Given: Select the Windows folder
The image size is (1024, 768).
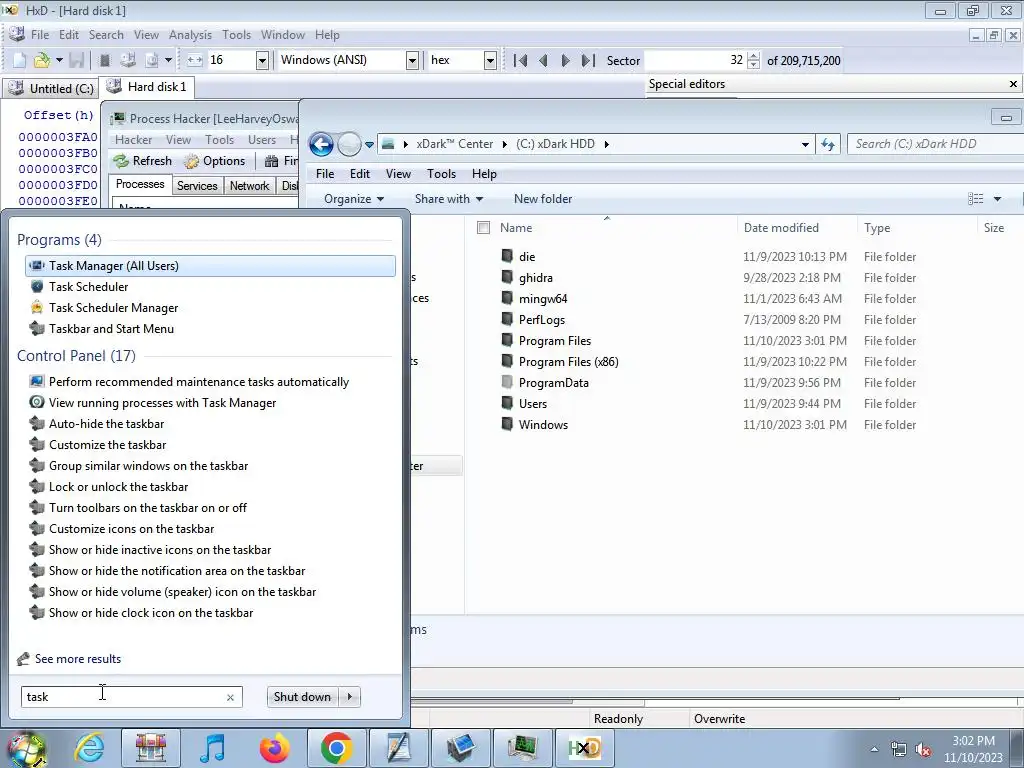Looking at the screenshot, I should (543, 424).
